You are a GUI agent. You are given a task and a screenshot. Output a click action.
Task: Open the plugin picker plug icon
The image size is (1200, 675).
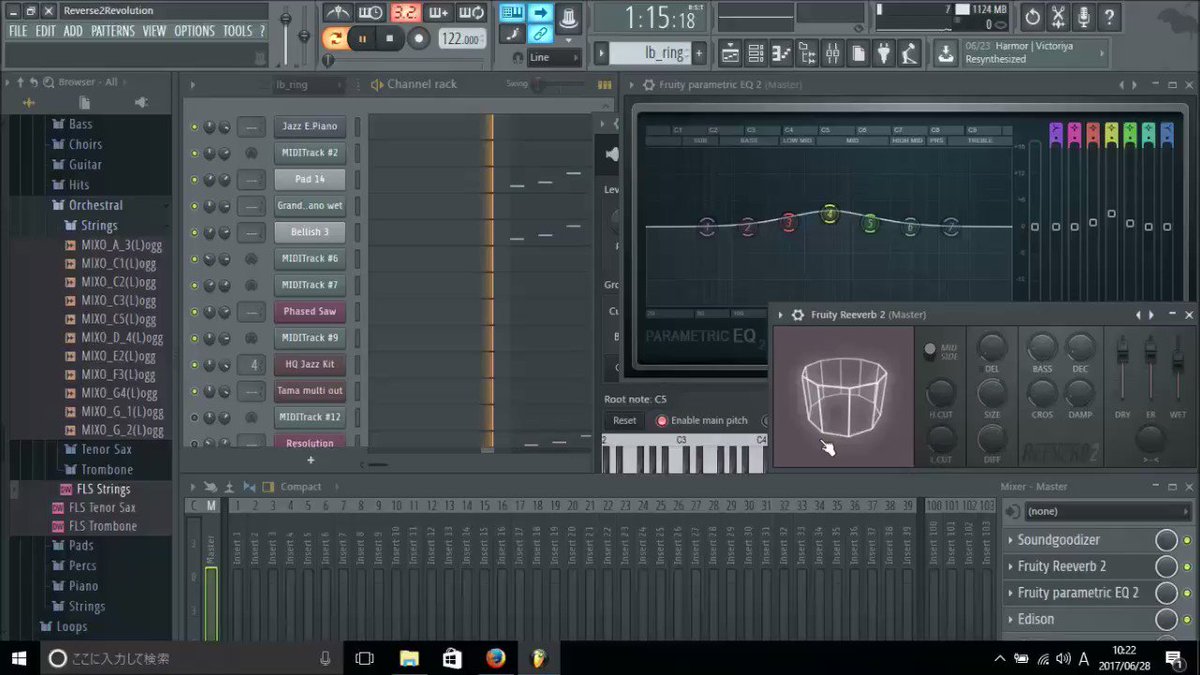(883, 53)
